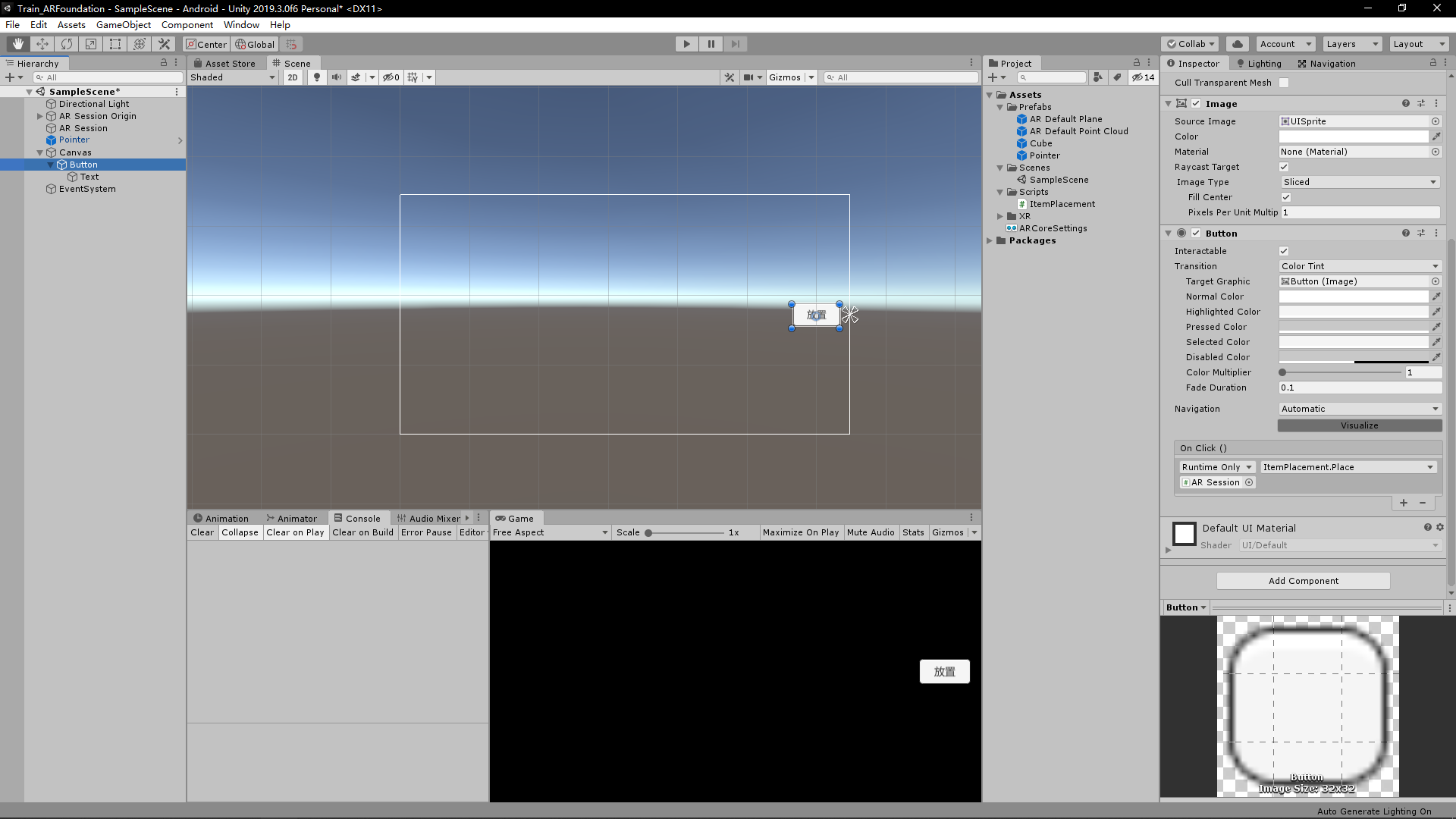Click the Add Component button
This screenshot has width=1456, height=819.
tap(1304, 581)
